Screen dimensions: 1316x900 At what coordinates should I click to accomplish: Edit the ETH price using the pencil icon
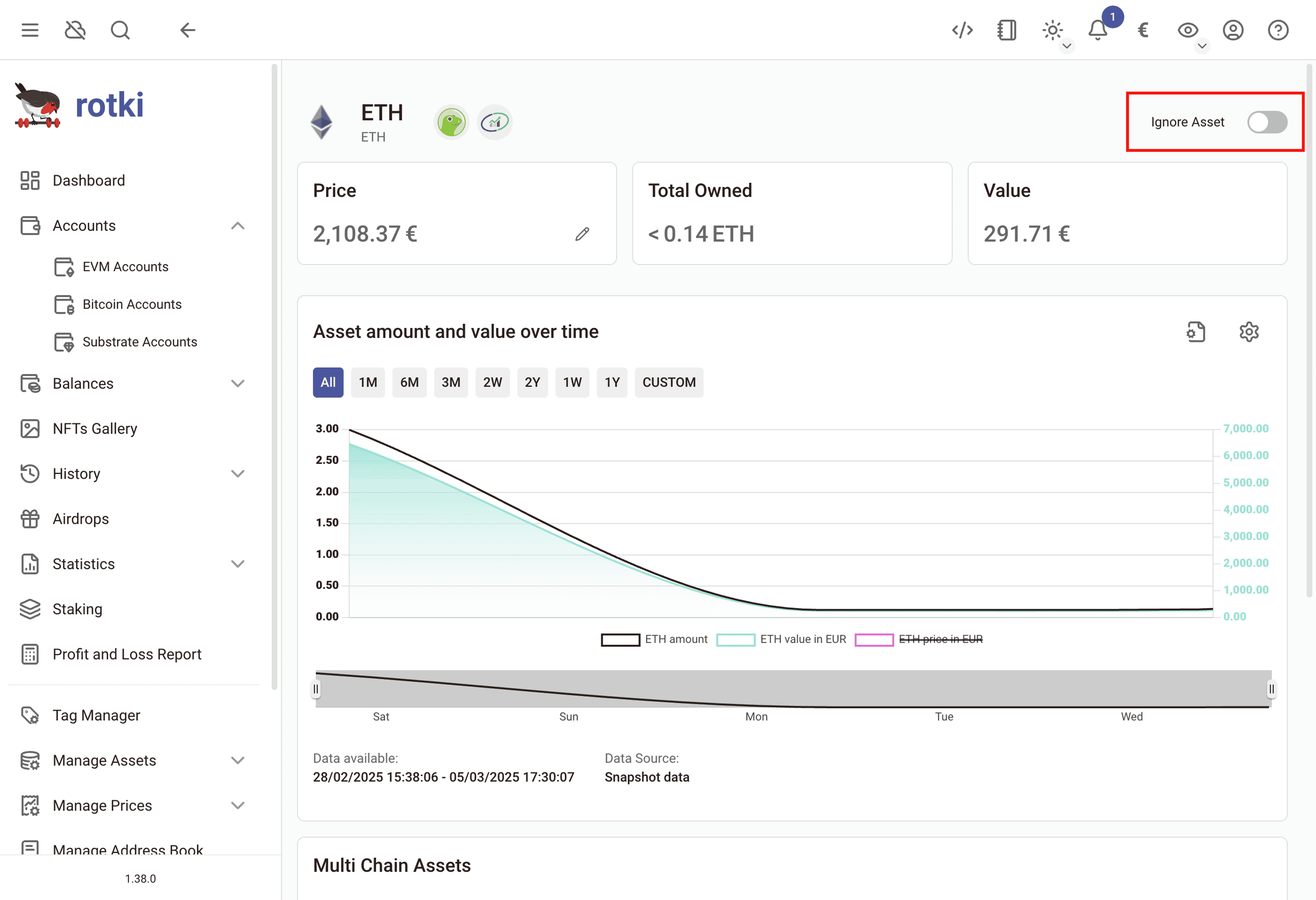click(x=583, y=234)
